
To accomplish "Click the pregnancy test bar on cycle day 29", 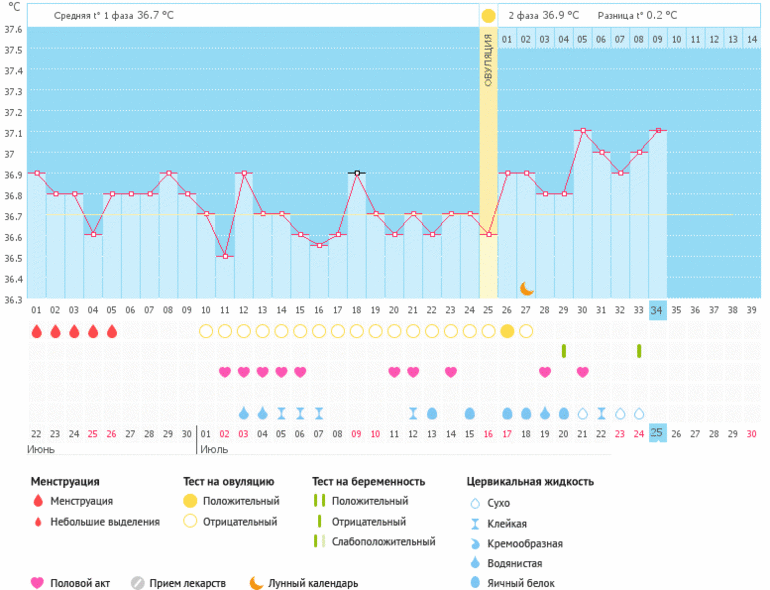I will 564,351.
